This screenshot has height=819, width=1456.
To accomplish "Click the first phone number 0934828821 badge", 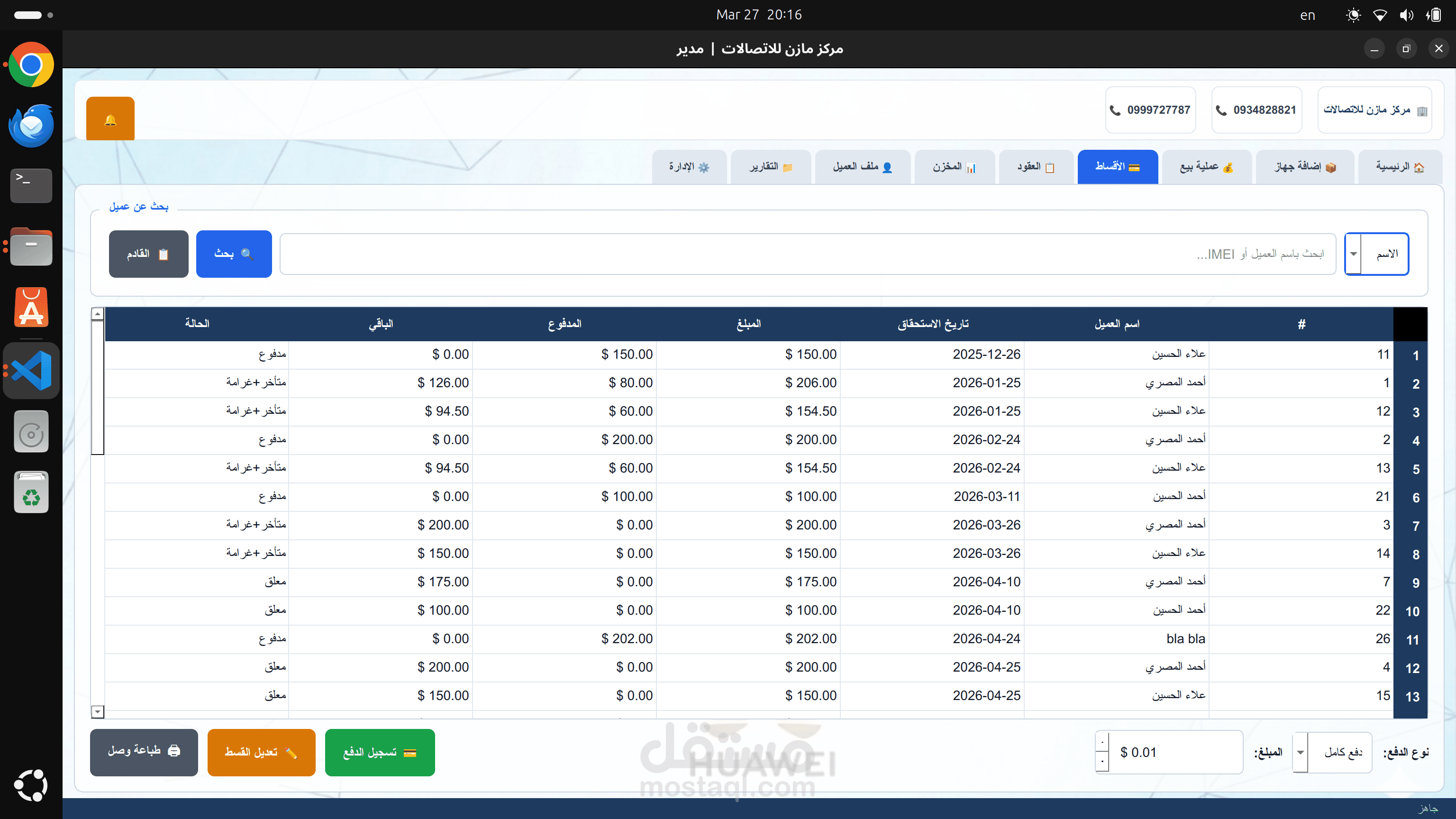I will tap(1256, 110).
